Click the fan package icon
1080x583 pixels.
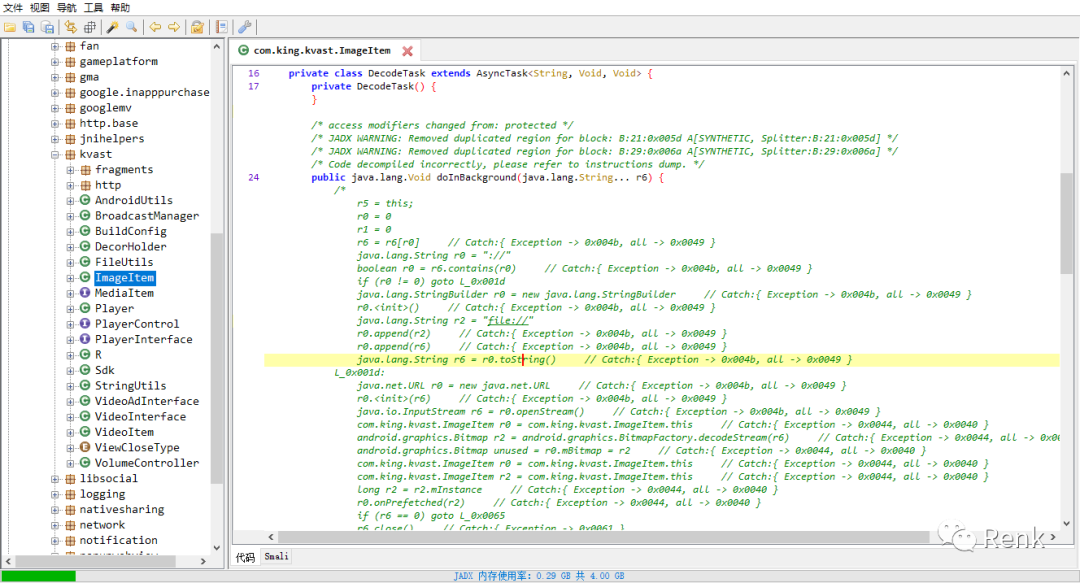[70, 46]
